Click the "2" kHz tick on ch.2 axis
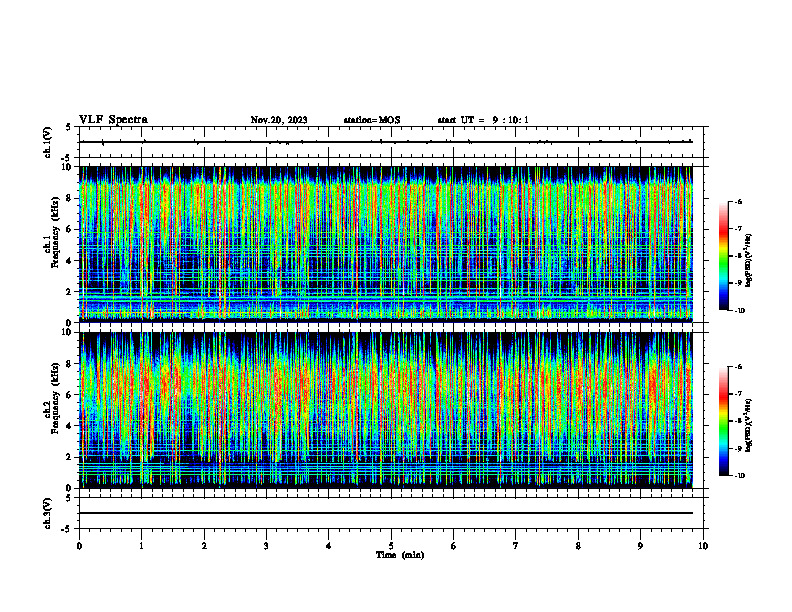The height and width of the screenshot is (612, 792). tap(70, 457)
